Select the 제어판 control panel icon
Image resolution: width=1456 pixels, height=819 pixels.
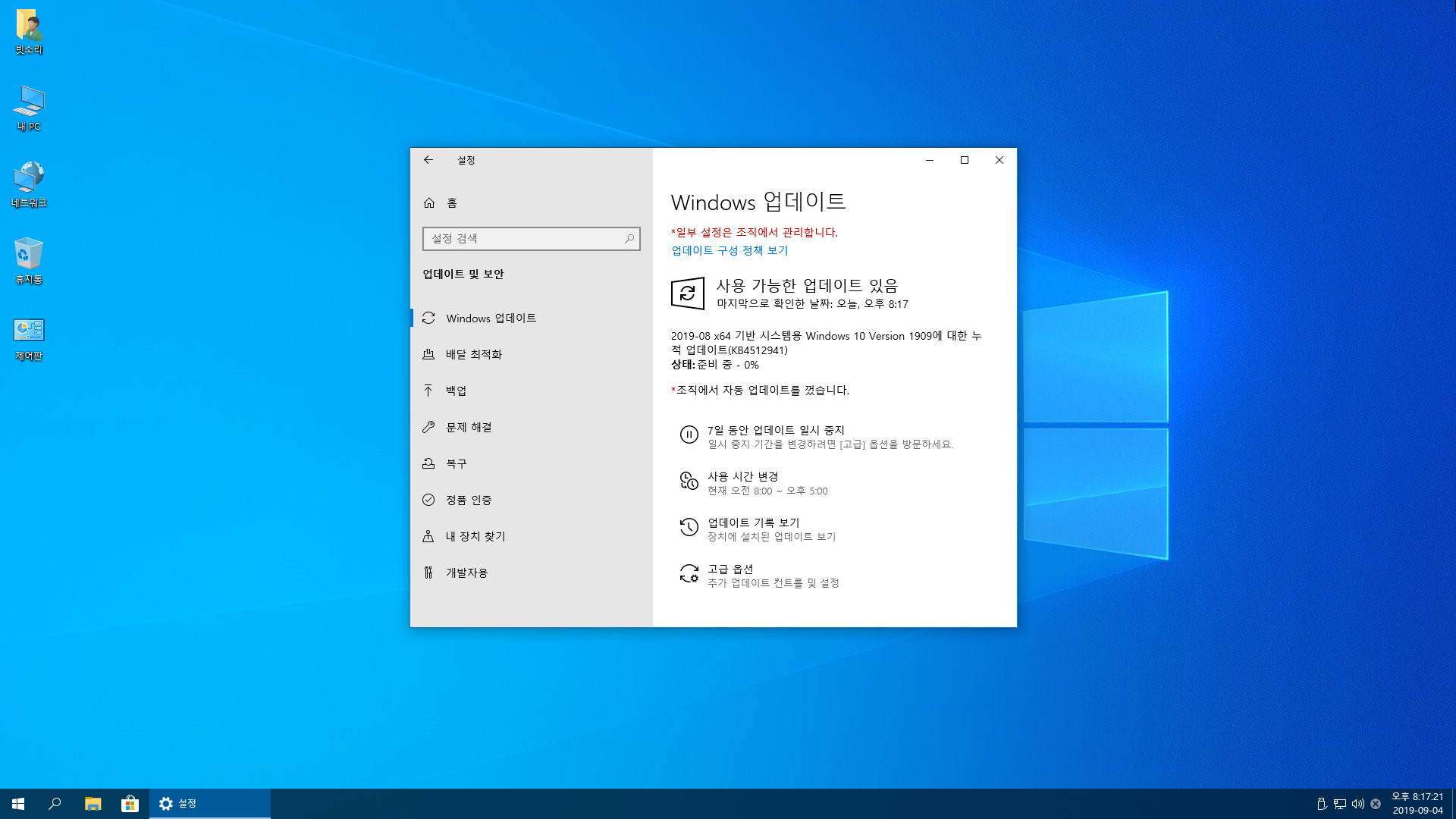coord(29,338)
